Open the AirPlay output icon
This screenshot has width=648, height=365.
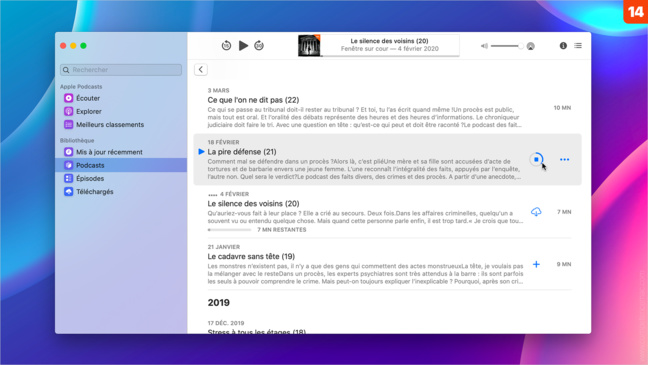(x=531, y=46)
